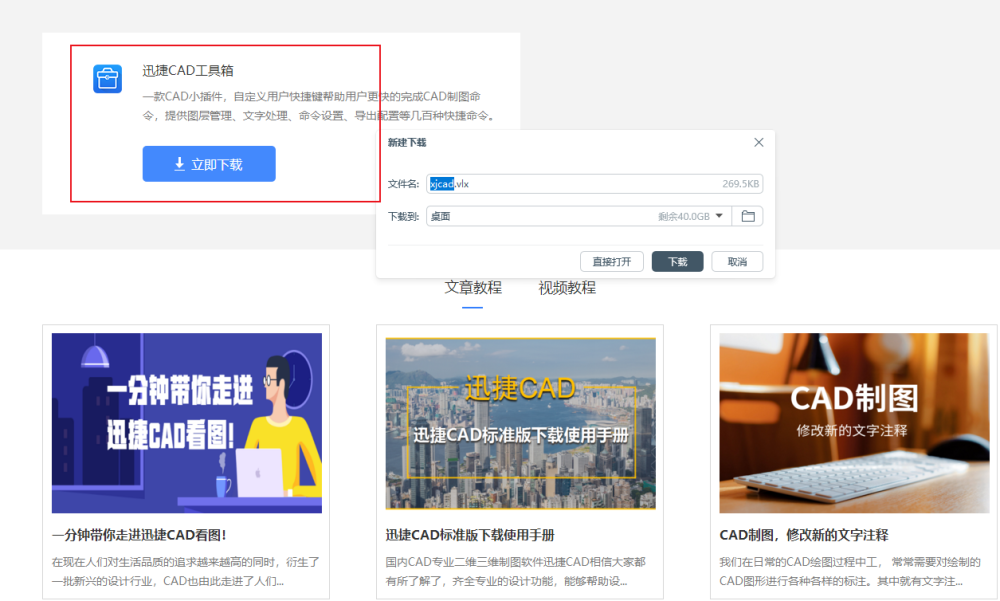Open the 一分钟带你走进迅捷CAD看图 thumbnail
Image resolution: width=1000 pixels, height=601 pixels.
[x=187, y=423]
